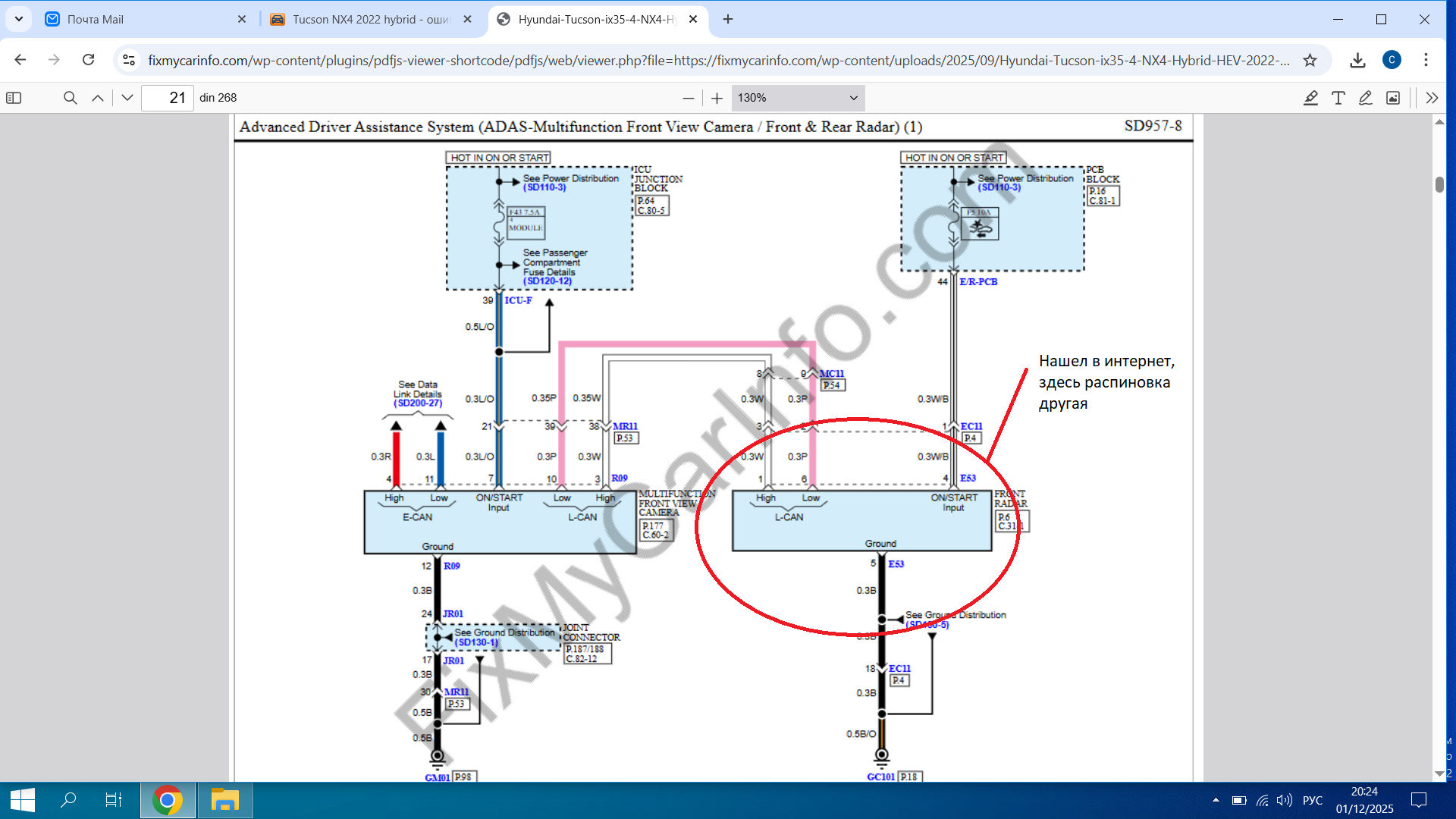Select the highlight annotation tool

coord(1310,98)
